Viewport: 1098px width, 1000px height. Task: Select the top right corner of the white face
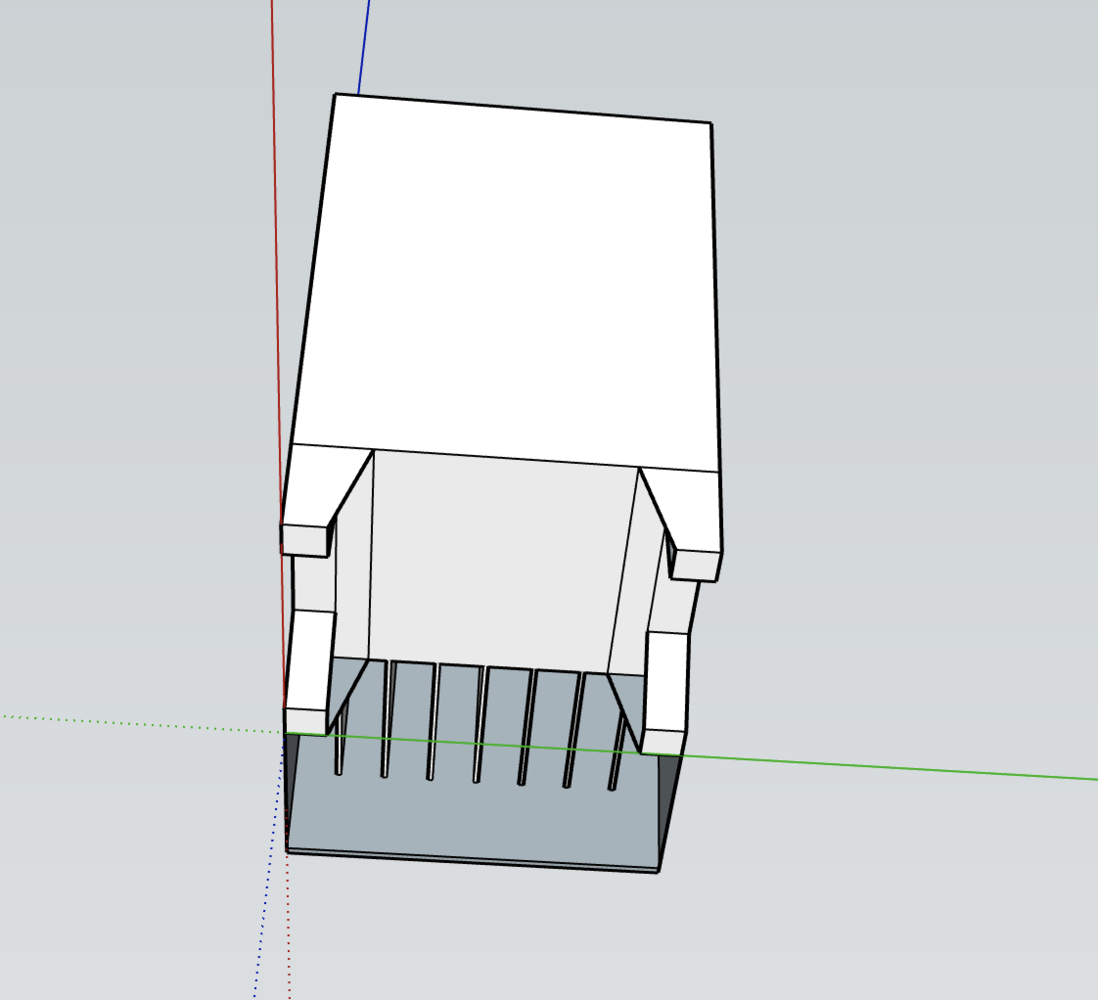pos(710,124)
